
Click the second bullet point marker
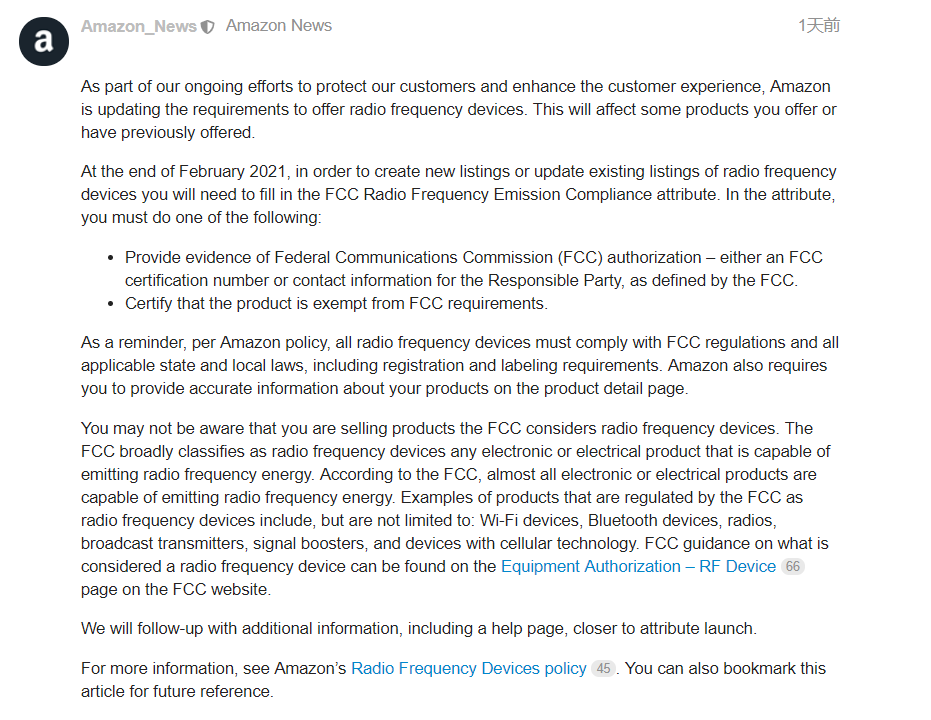(109, 304)
